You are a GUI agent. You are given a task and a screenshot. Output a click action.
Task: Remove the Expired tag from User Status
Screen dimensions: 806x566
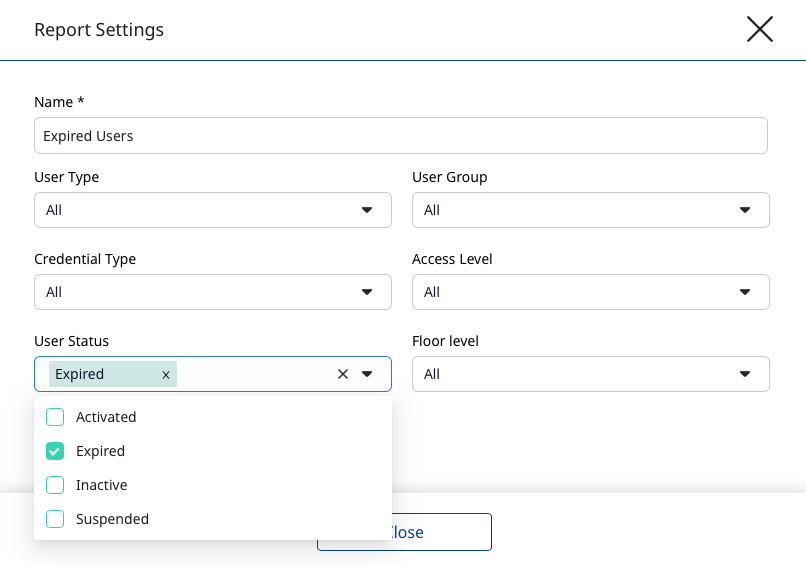(166, 375)
